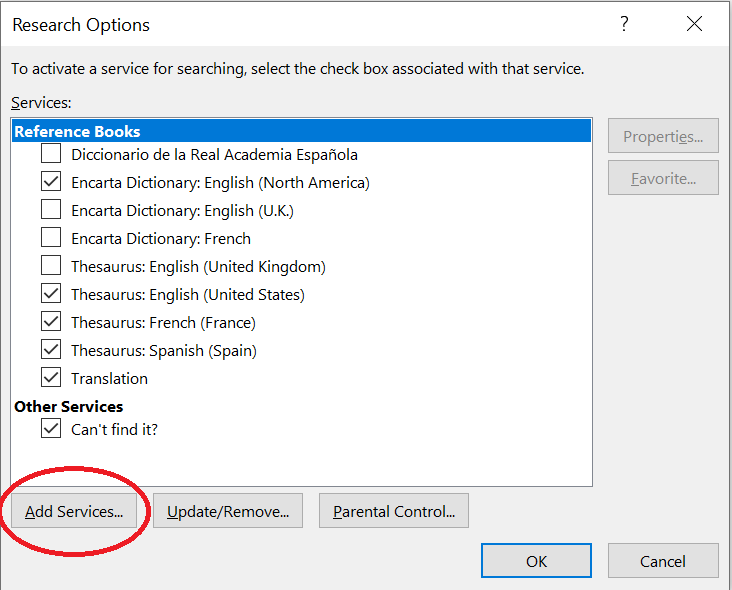Toggle the Can't find it? checkbox
This screenshot has width=732, height=590.
click(51, 428)
